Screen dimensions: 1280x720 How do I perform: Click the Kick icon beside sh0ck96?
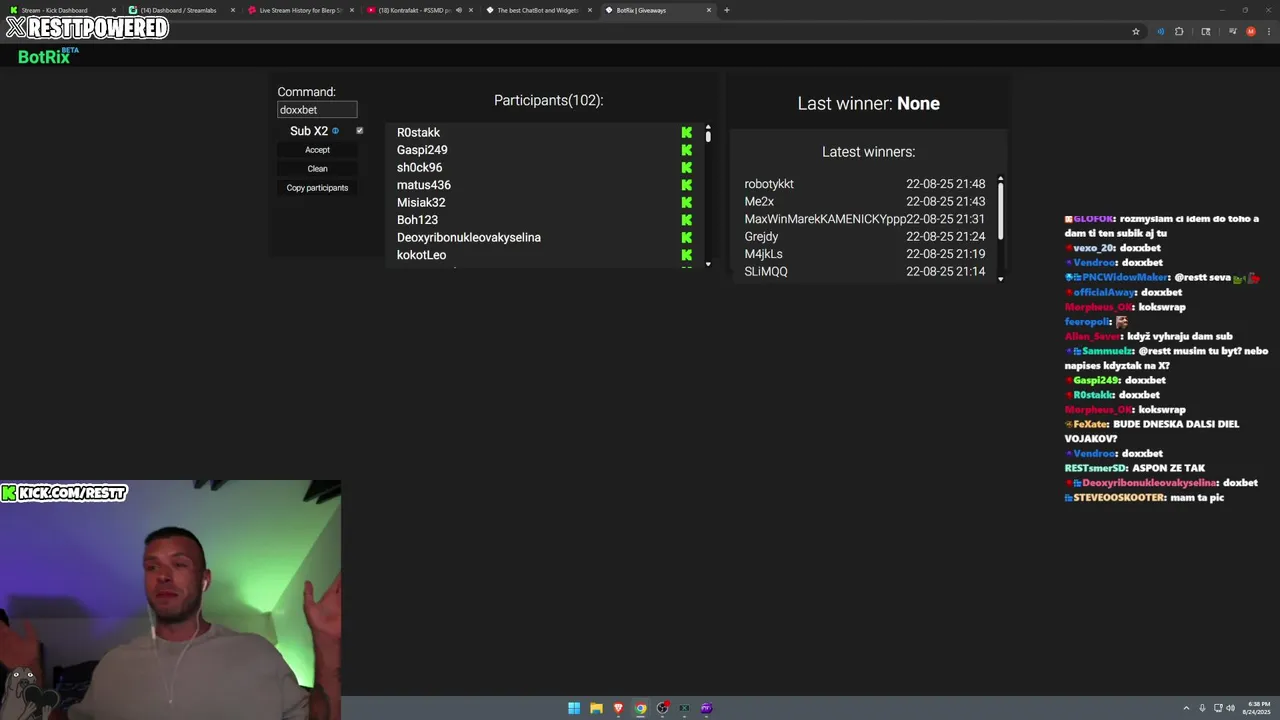point(687,167)
